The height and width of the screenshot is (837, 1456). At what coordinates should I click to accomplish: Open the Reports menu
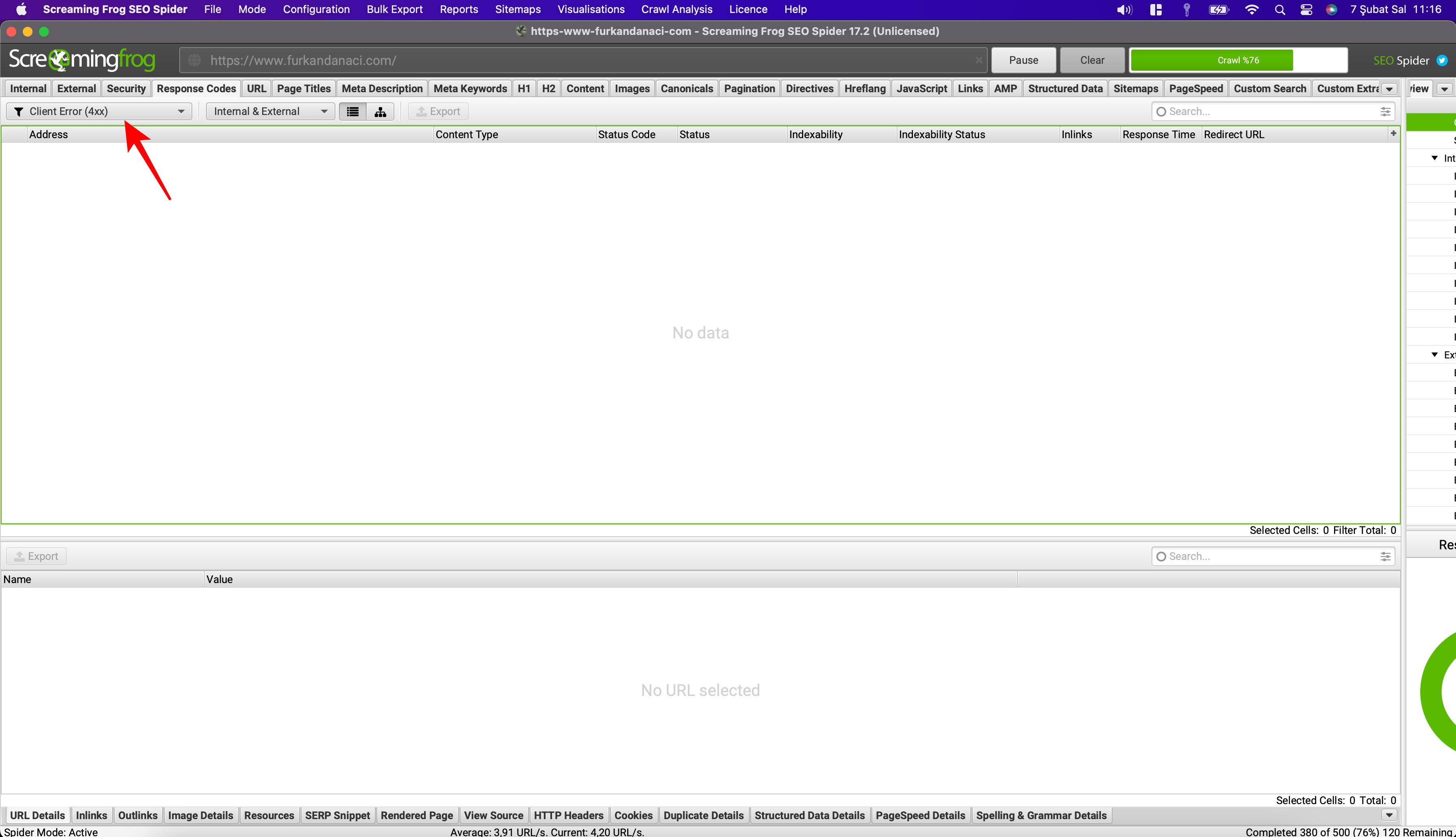click(459, 9)
